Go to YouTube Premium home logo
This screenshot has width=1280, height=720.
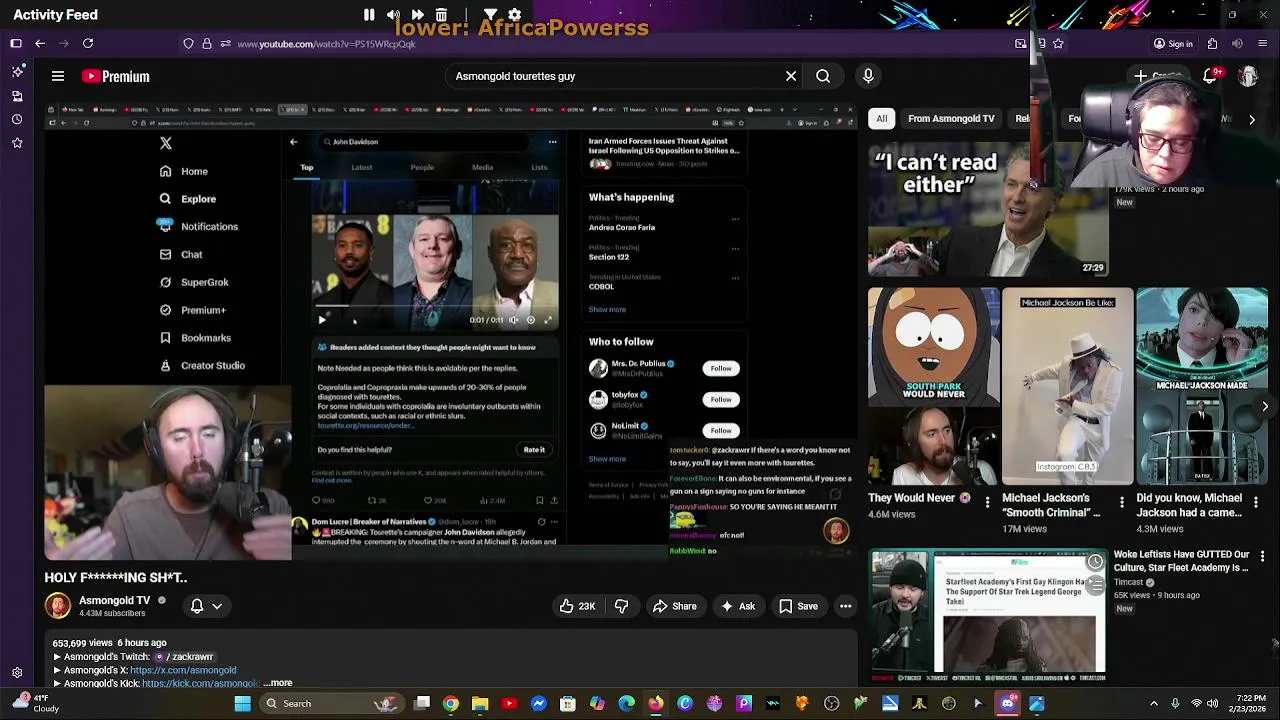point(116,76)
